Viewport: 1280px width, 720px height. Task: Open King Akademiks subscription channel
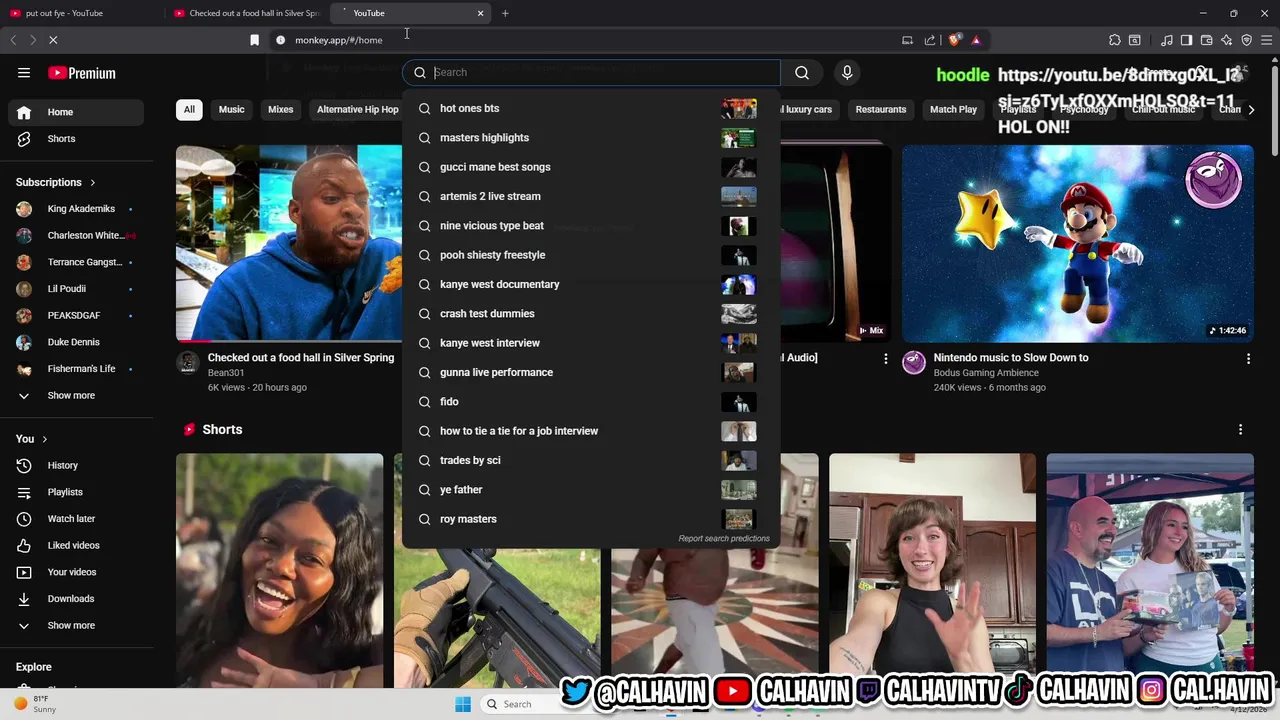click(x=76, y=209)
